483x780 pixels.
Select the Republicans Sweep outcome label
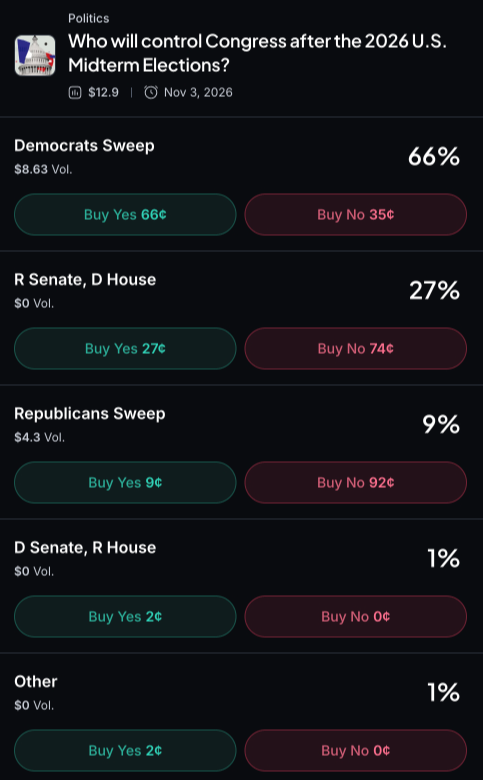pos(90,414)
